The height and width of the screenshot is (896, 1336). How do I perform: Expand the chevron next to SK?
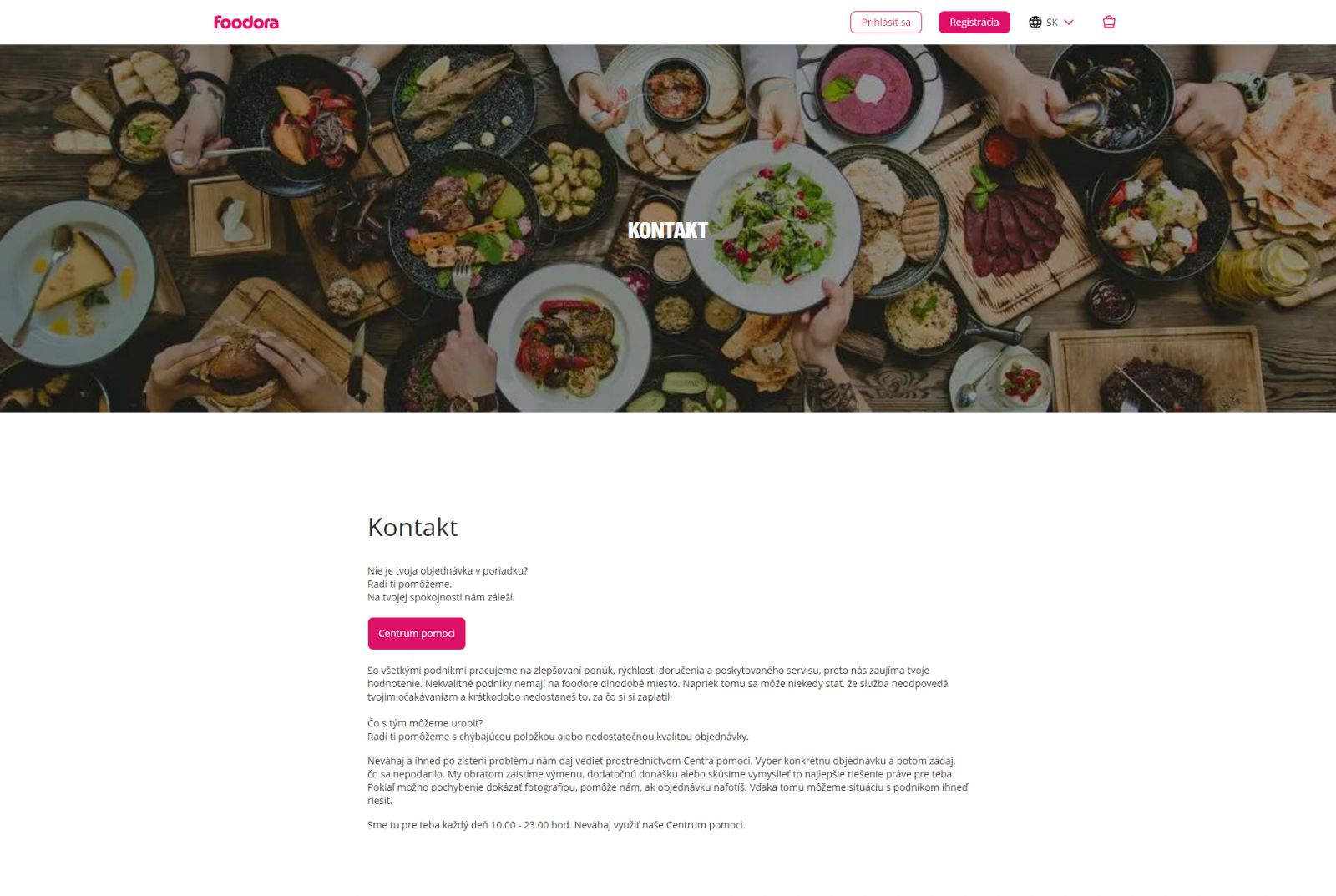pos(1069,23)
